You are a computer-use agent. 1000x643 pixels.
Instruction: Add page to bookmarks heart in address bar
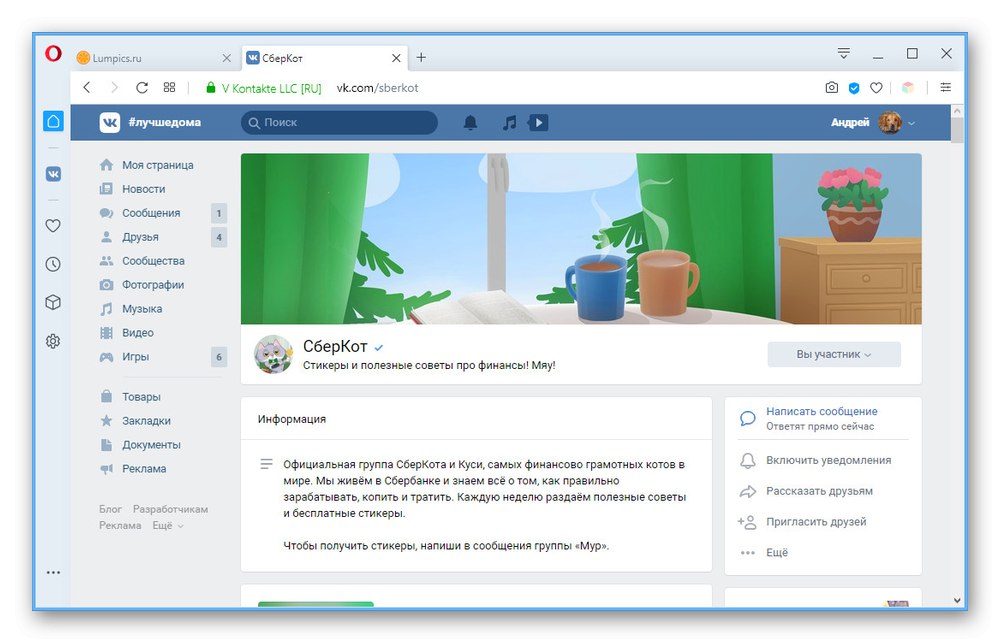click(876, 88)
